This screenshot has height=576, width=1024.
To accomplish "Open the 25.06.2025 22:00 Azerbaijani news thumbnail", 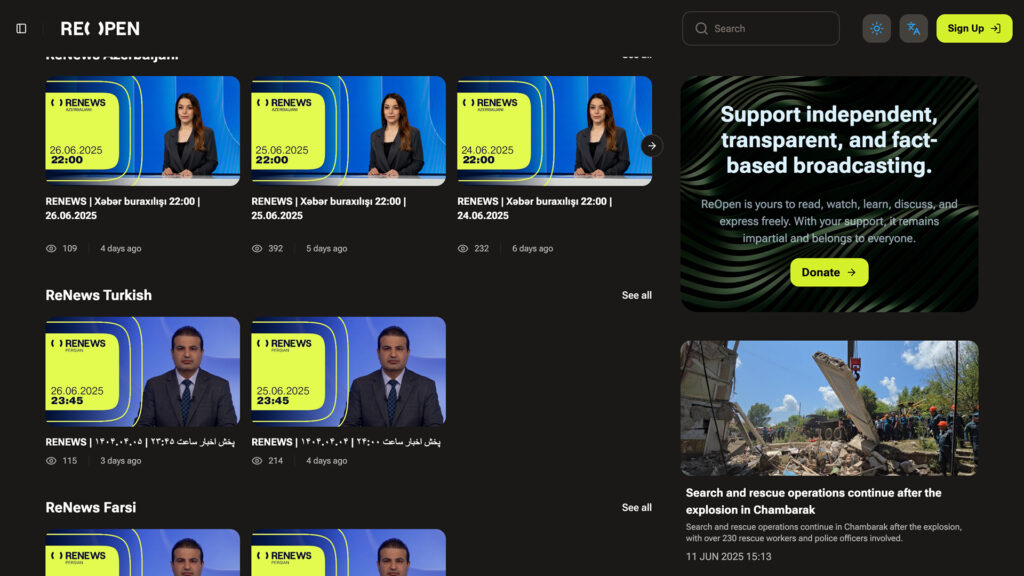I will pos(349,131).
